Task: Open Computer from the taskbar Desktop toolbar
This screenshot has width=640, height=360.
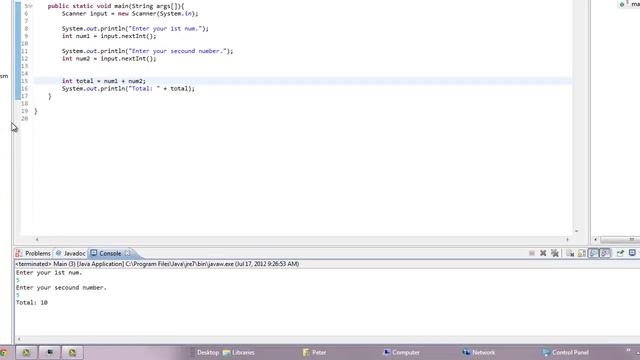Action: click(401, 353)
